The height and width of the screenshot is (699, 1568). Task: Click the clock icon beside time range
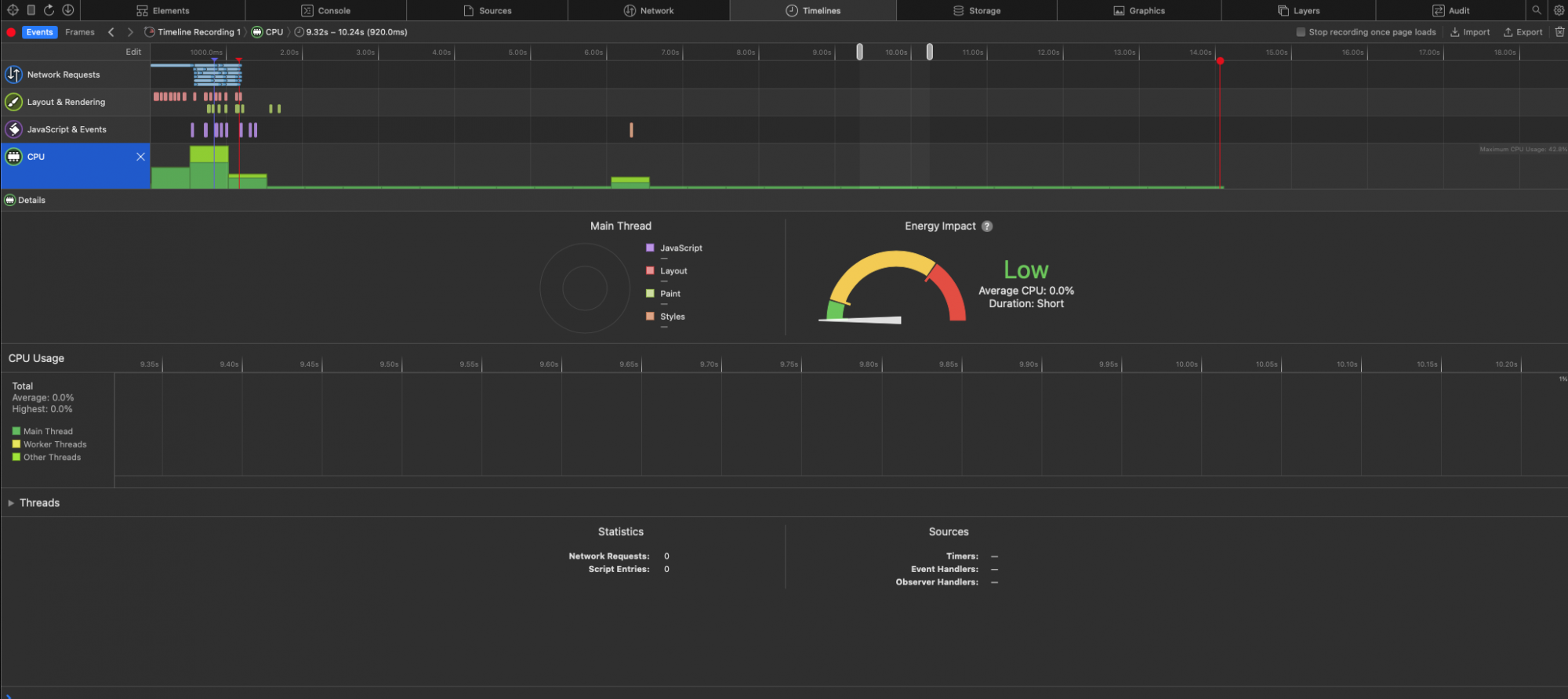(x=299, y=32)
